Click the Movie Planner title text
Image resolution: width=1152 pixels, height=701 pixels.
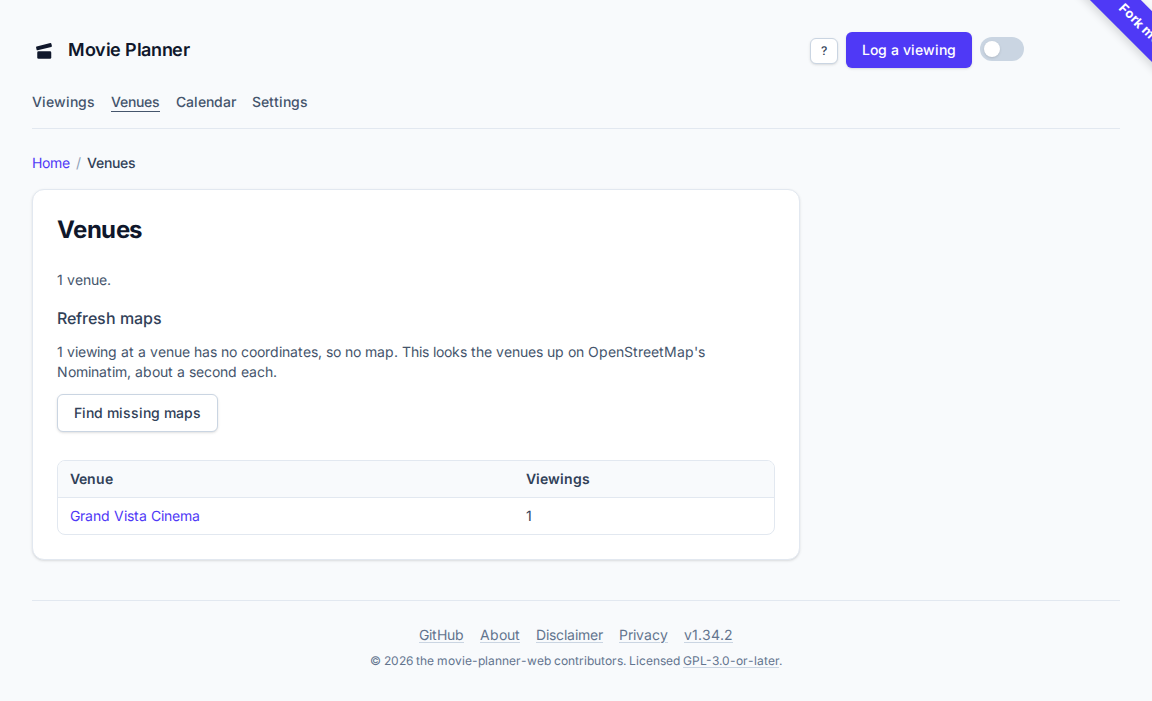tap(129, 50)
